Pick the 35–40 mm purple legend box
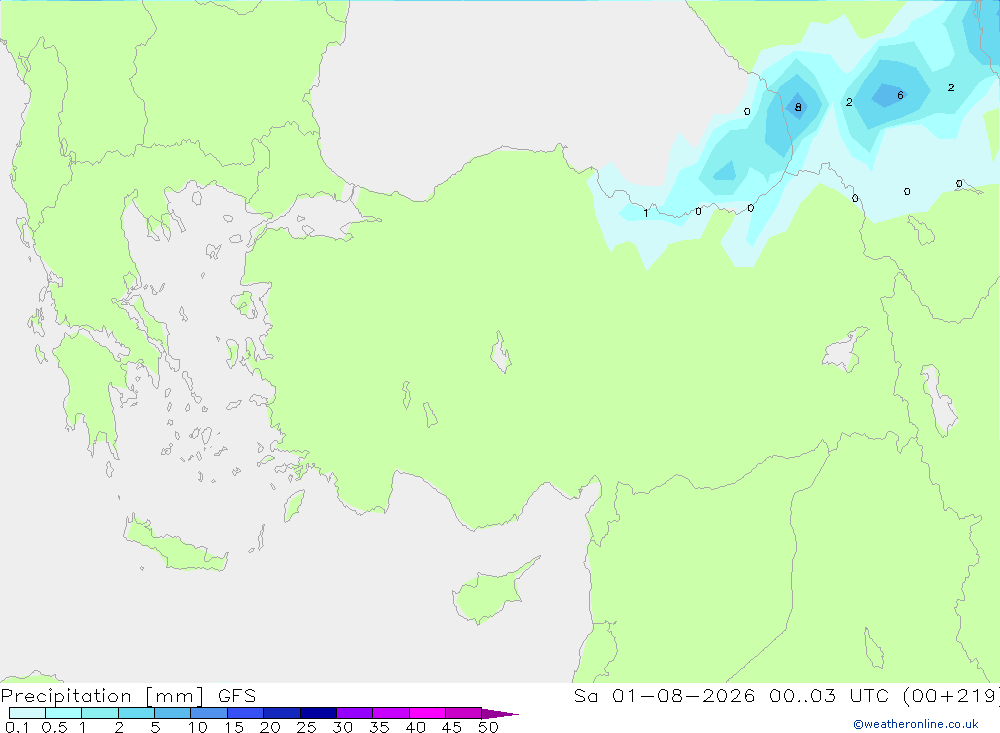This screenshot has width=1000, height=733. 391,713
